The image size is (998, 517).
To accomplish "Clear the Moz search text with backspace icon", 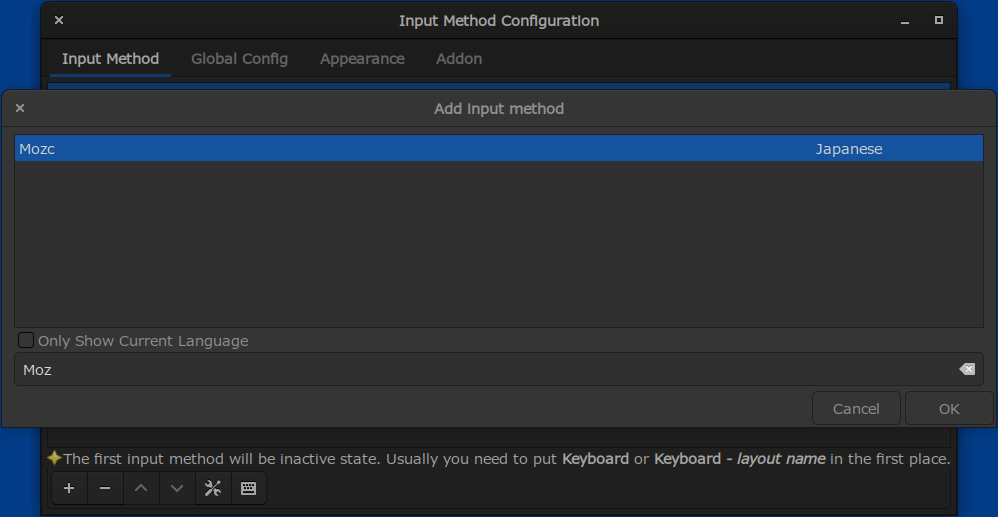I will point(967,369).
